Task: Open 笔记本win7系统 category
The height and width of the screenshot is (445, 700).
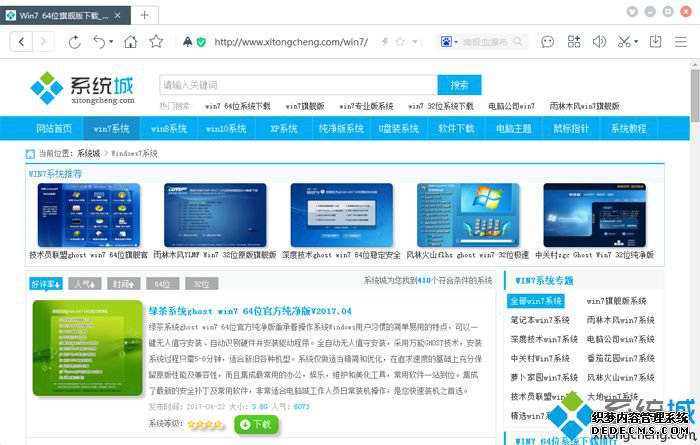Action: click(x=540, y=320)
